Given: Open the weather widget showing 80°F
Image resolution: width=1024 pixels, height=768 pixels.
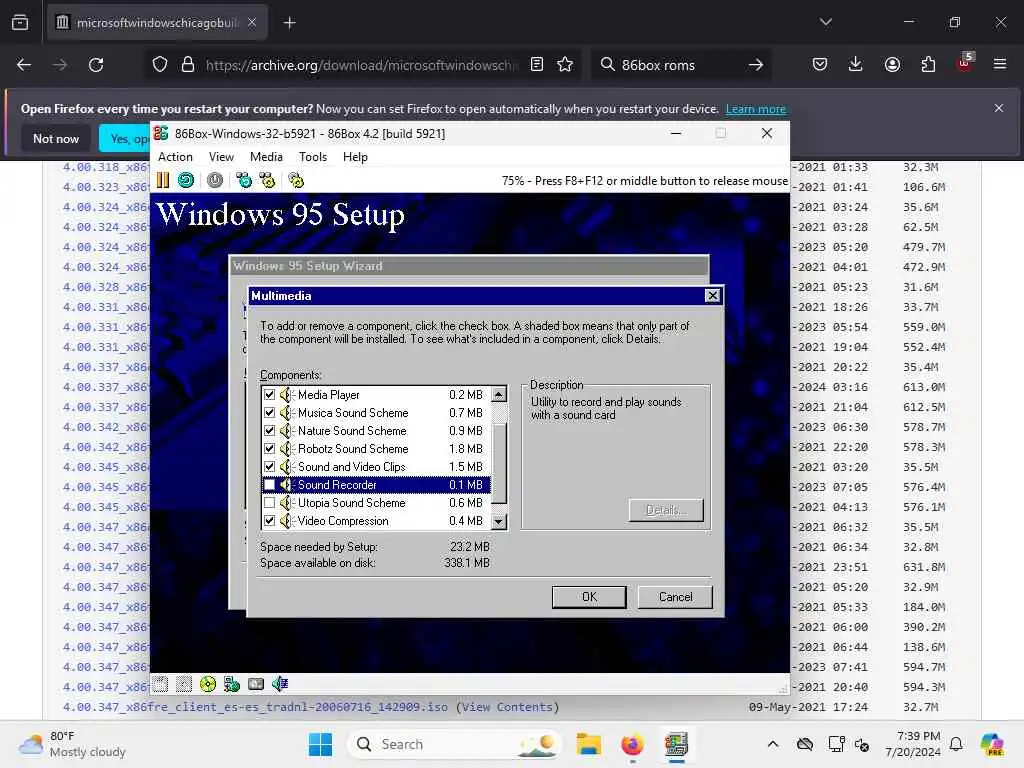Looking at the screenshot, I should point(72,744).
